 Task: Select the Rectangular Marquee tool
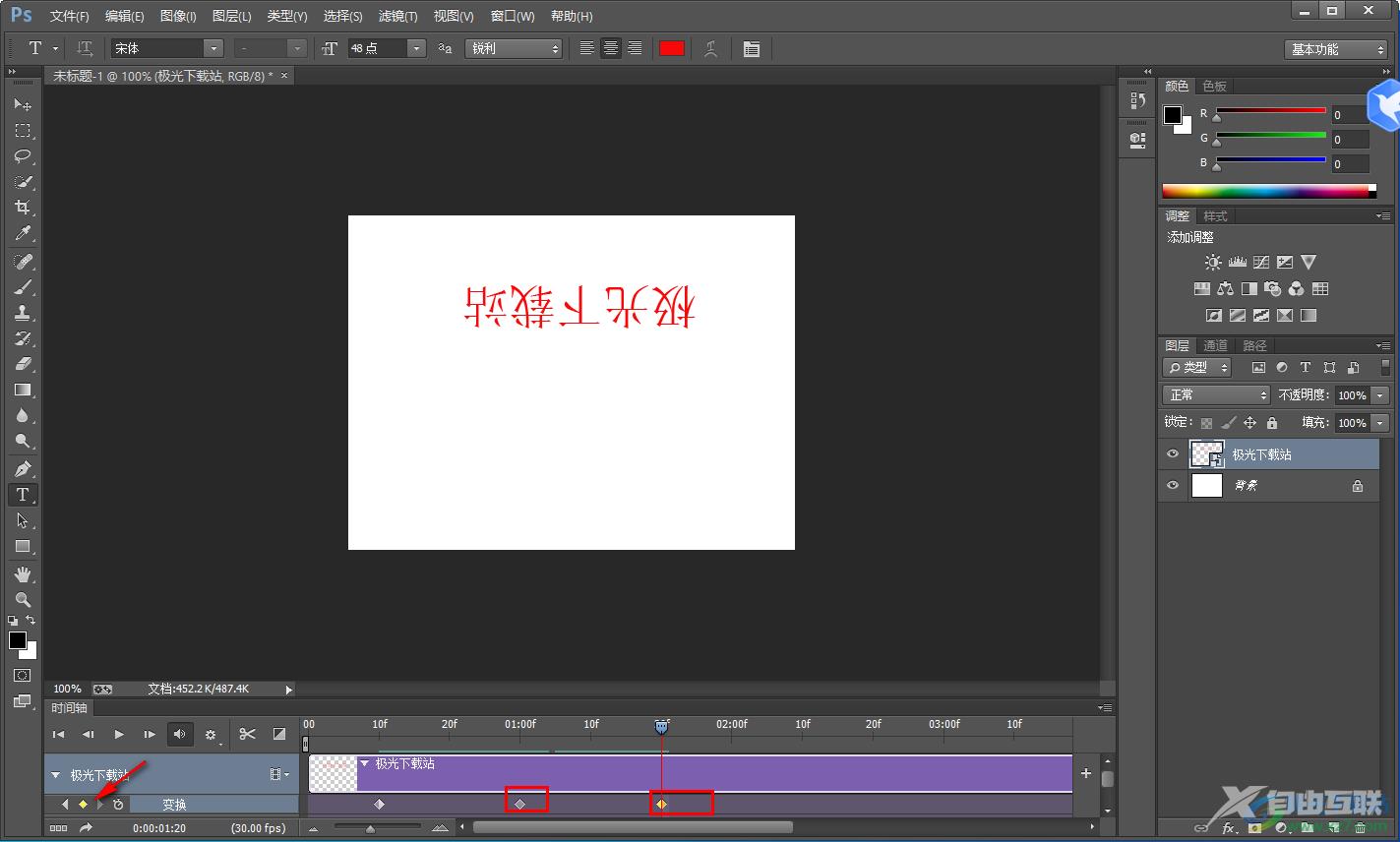click(x=23, y=130)
